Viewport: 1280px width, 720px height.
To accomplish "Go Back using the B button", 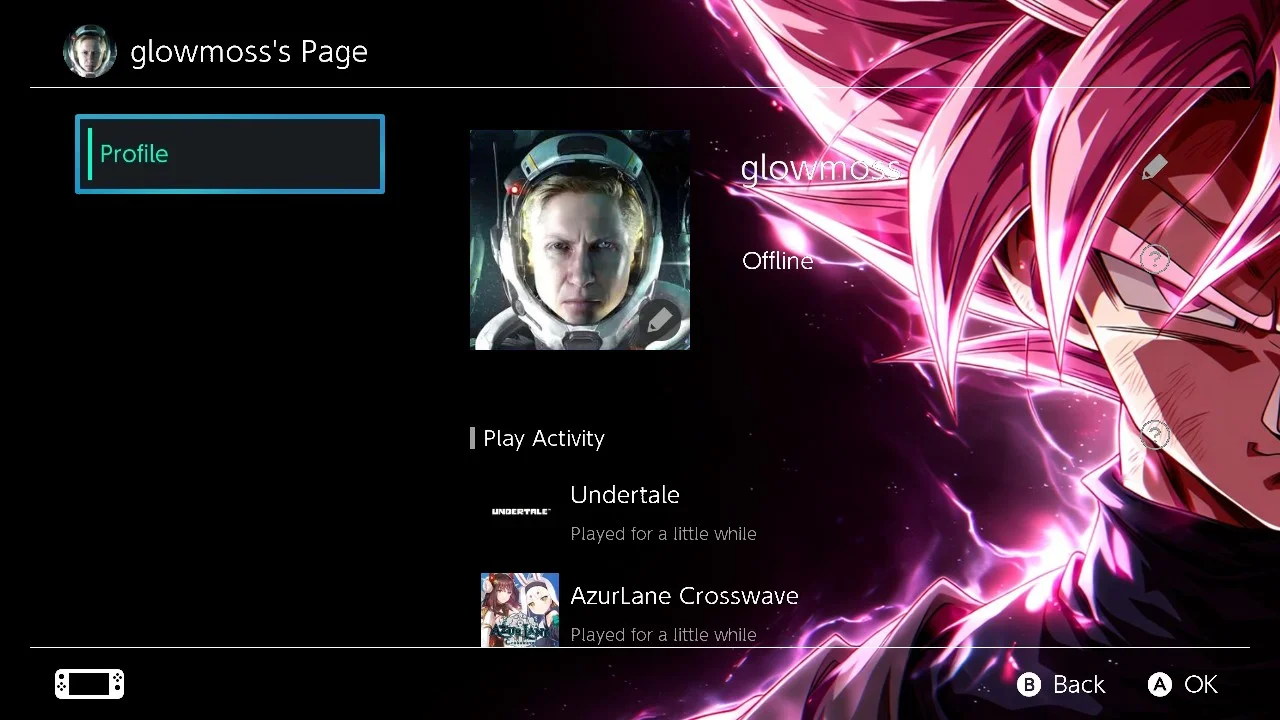I will (1061, 684).
